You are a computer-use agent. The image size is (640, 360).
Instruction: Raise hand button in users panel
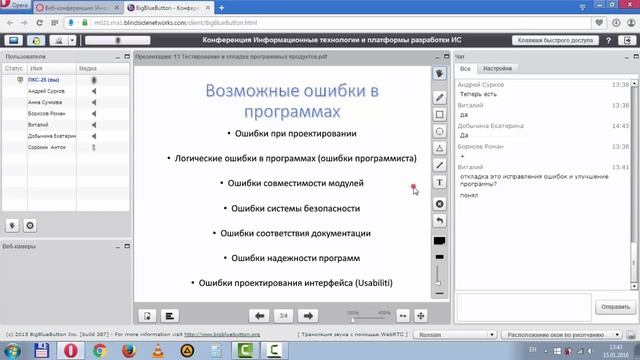(x=12, y=225)
